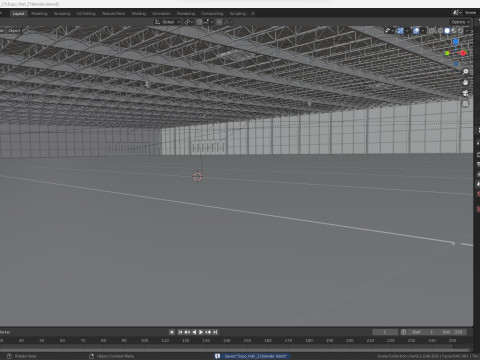Click the pan view hand icon

[x=466, y=82]
